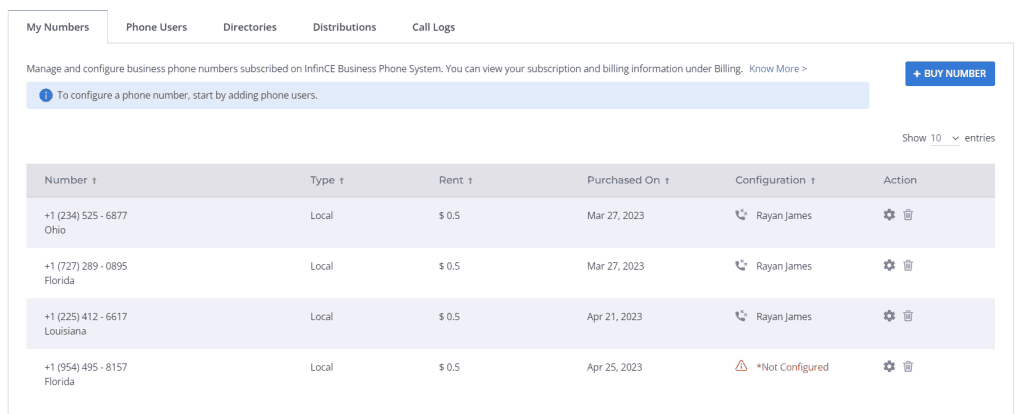Open settings gear for +1 (727) 289-0895
The width and height of the screenshot is (1024, 414).
pyautogui.click(x=889, y=265)
